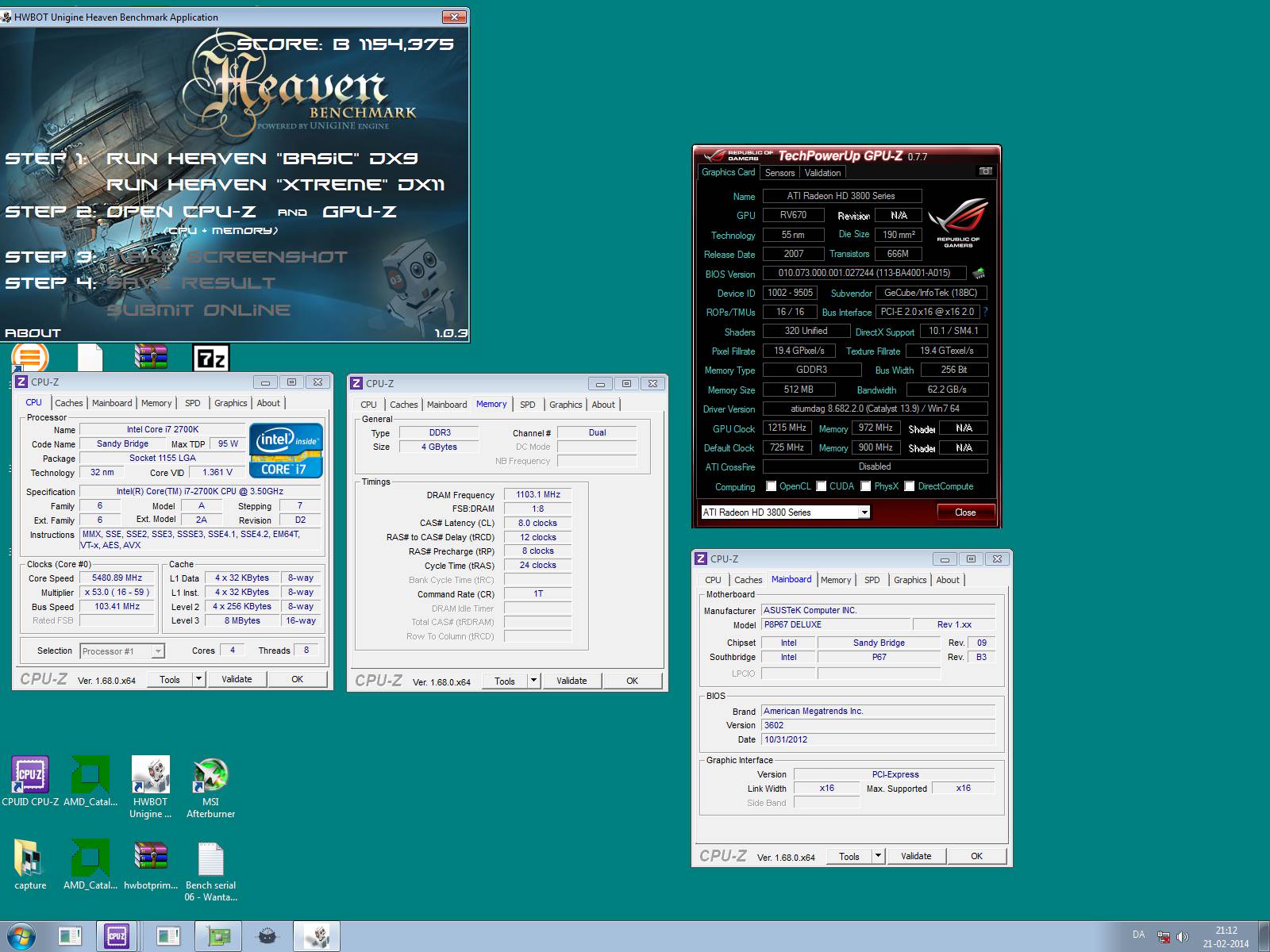Click the GPU-Z BIOS Version field
This screenshot has width=1270, height=952.
tap(864, 273)
